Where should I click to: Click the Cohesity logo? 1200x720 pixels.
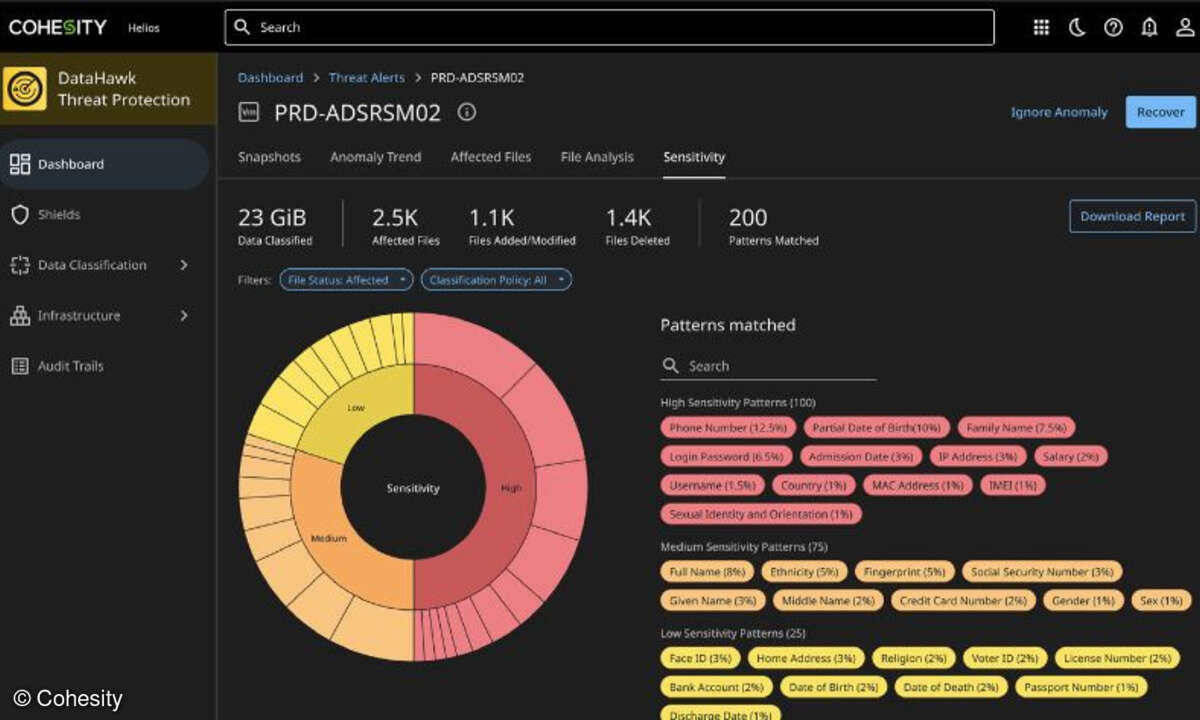pos(57,27)
